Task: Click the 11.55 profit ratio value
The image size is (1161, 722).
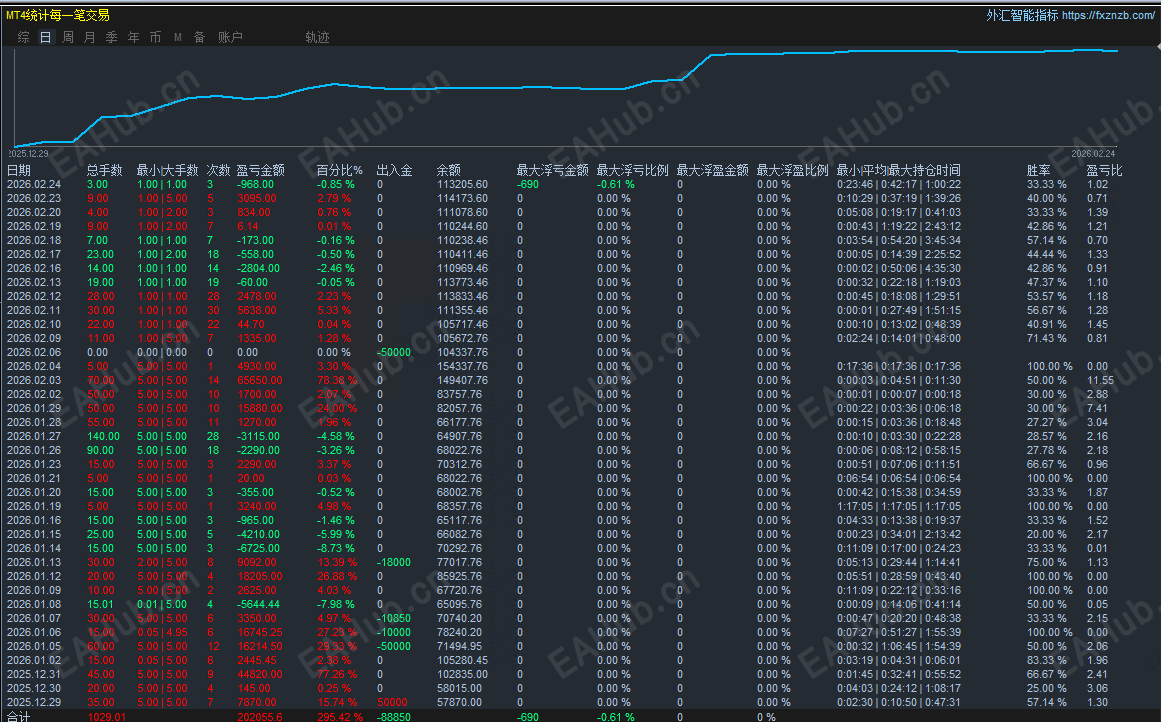Action: tap(1100, 380)
